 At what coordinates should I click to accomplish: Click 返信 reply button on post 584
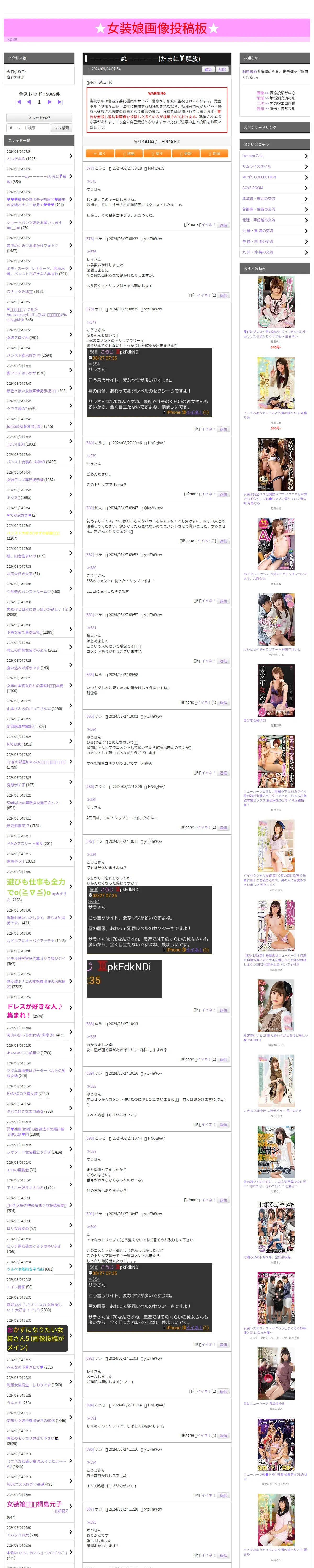tap(223, 702)
